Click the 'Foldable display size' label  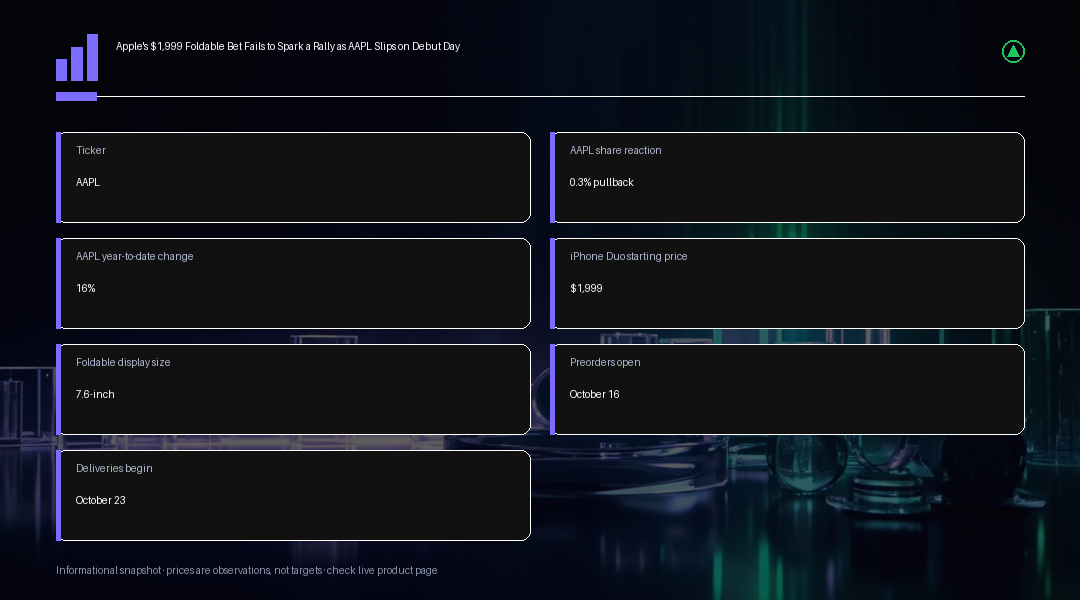pyautogui.click(x=123, y=362)
